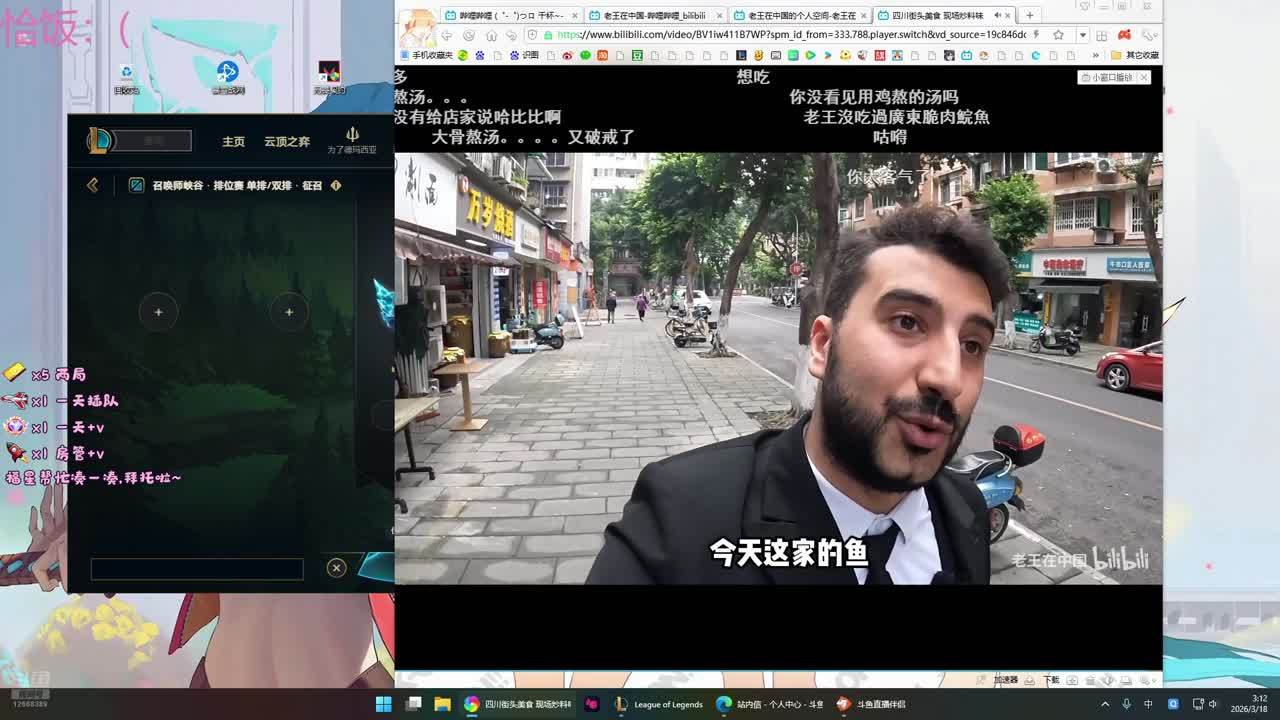Screen dimensions: 1280x720
Task: Show hidden system tray icons
Action: (x=1105, y=704)
